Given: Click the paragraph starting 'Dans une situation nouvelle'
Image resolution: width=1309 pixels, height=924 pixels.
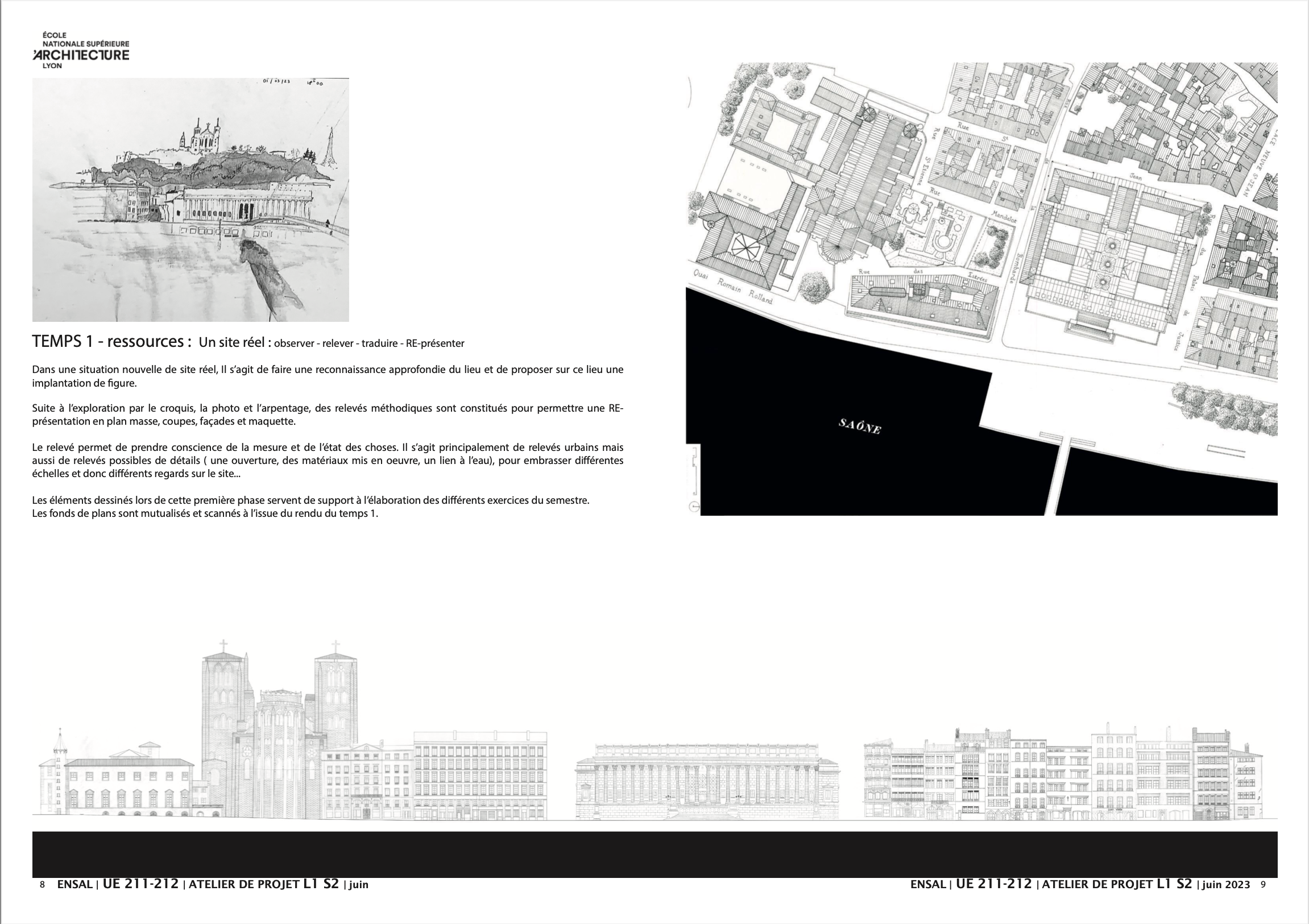Looking at the screenshot, I should 328,376.
